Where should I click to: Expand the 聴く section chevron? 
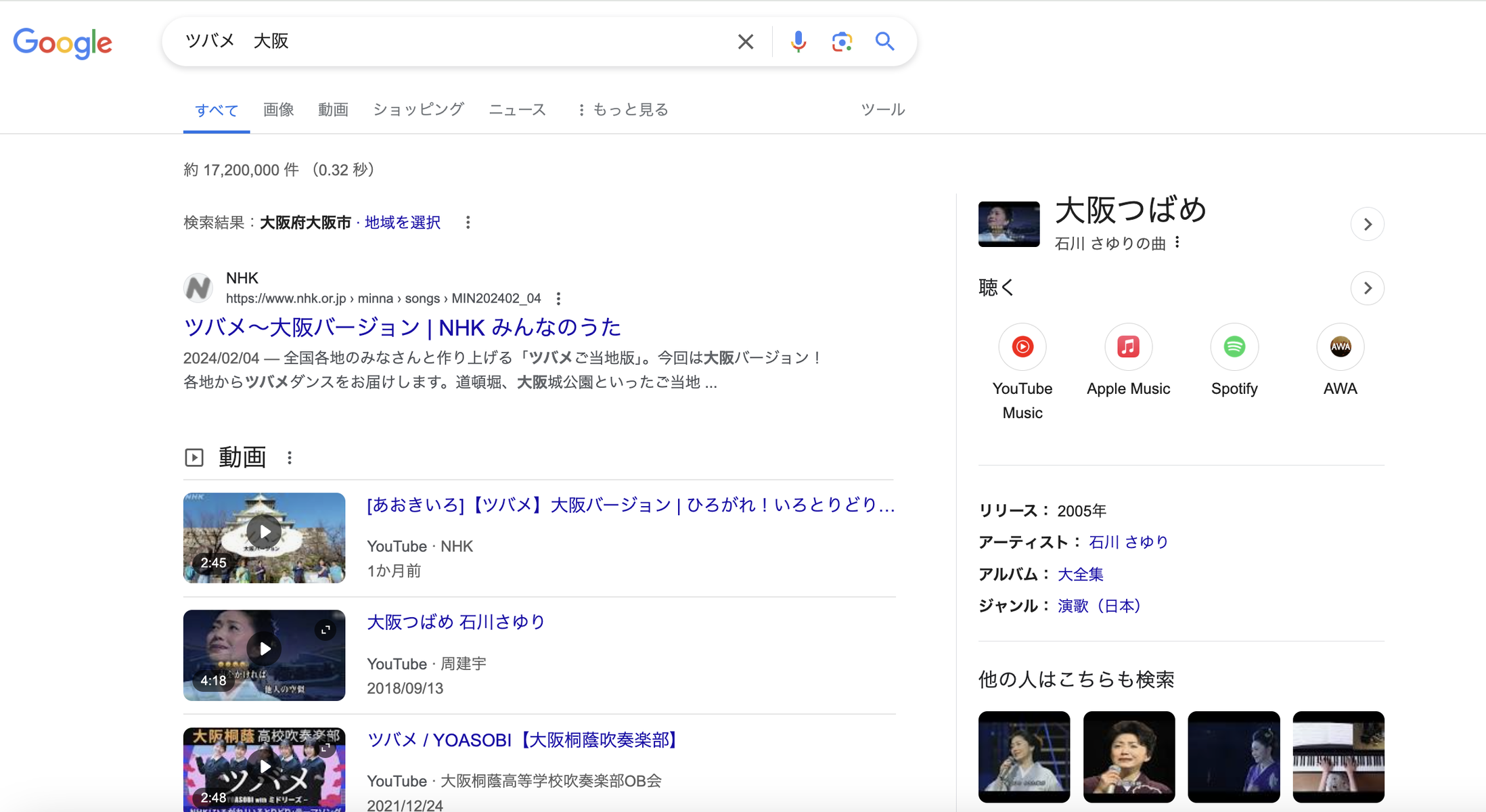(x=1367, y=288)
